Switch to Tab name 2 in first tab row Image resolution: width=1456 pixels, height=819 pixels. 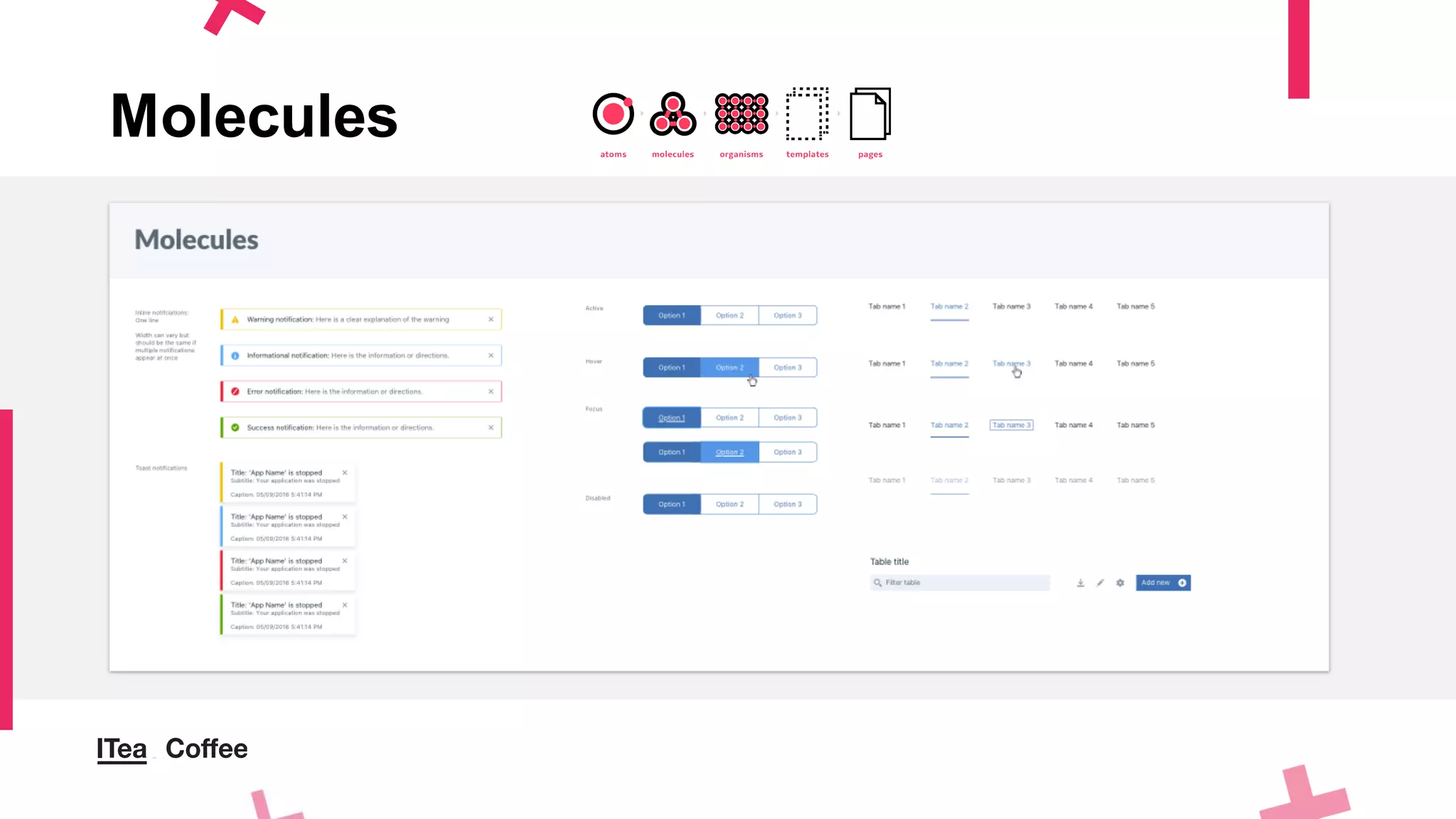click(x=949, y=306)
